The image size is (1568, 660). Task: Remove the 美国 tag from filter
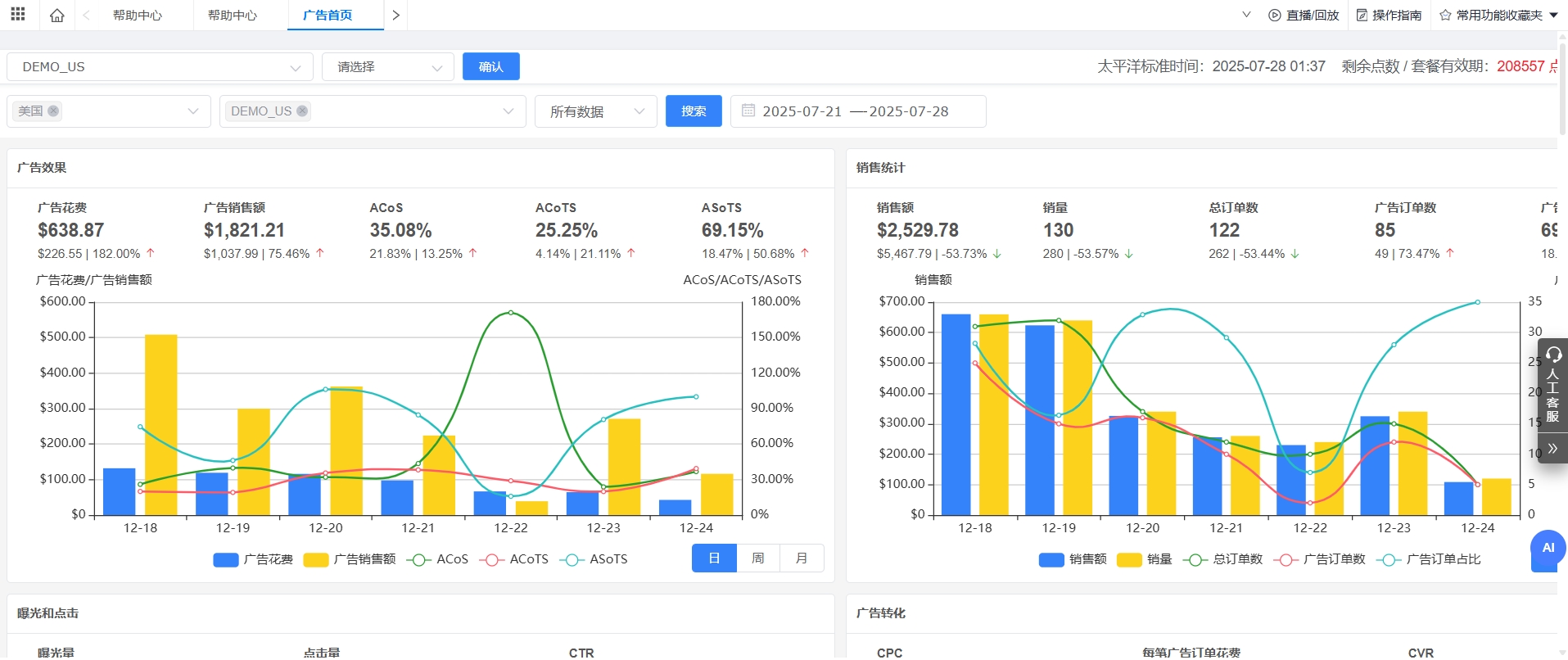[53, 111]
